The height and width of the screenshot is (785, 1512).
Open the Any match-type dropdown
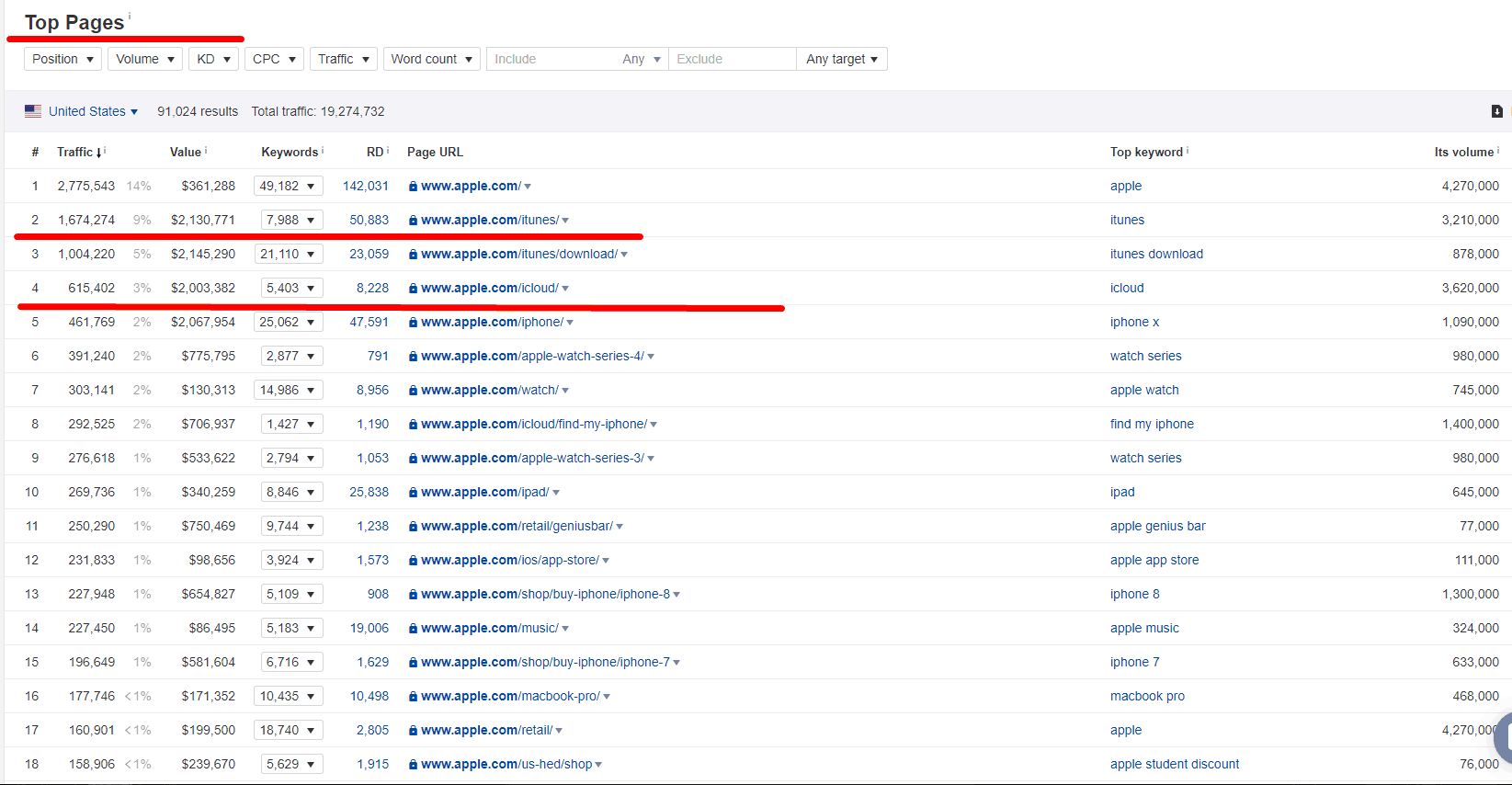pos(642,59)
